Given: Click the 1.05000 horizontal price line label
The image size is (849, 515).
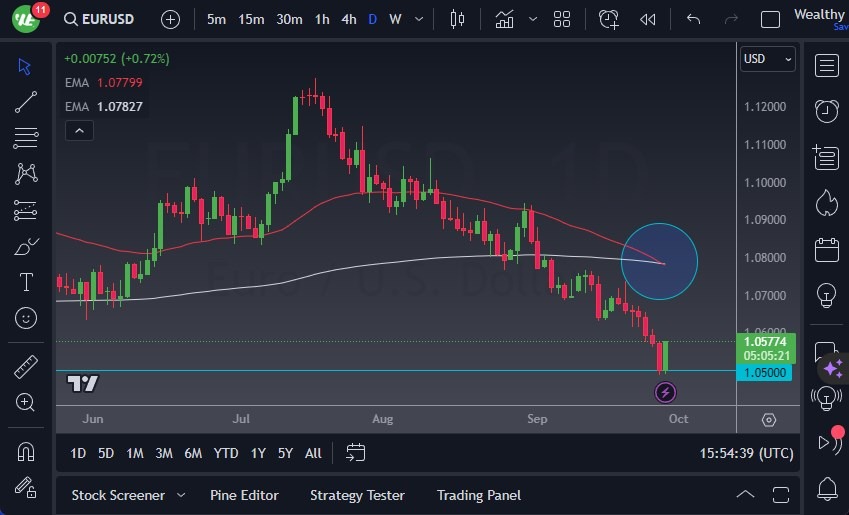Looking at the screenshot, I should click(765, 372).
